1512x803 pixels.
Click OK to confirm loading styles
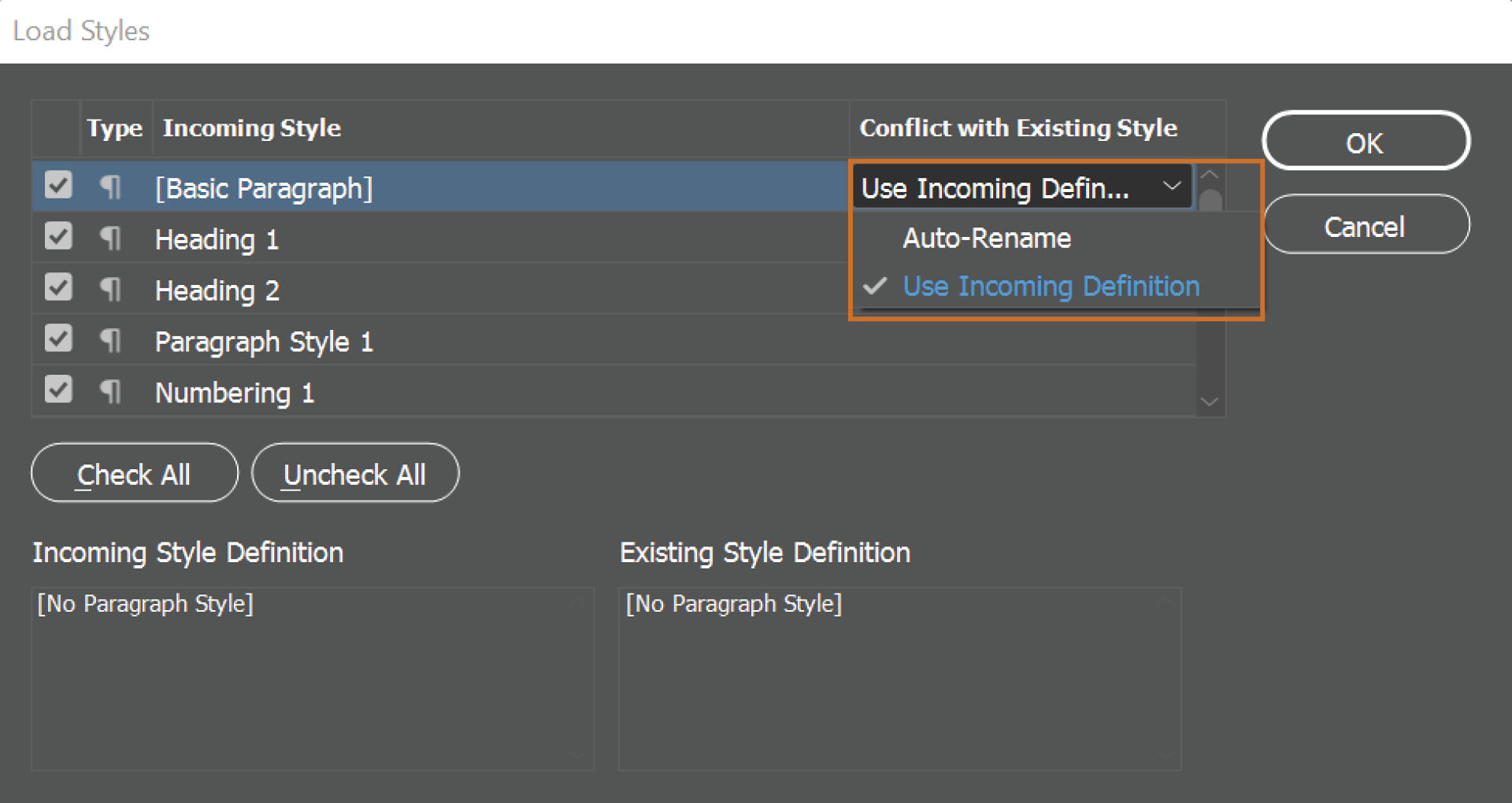coord(1366,142)
